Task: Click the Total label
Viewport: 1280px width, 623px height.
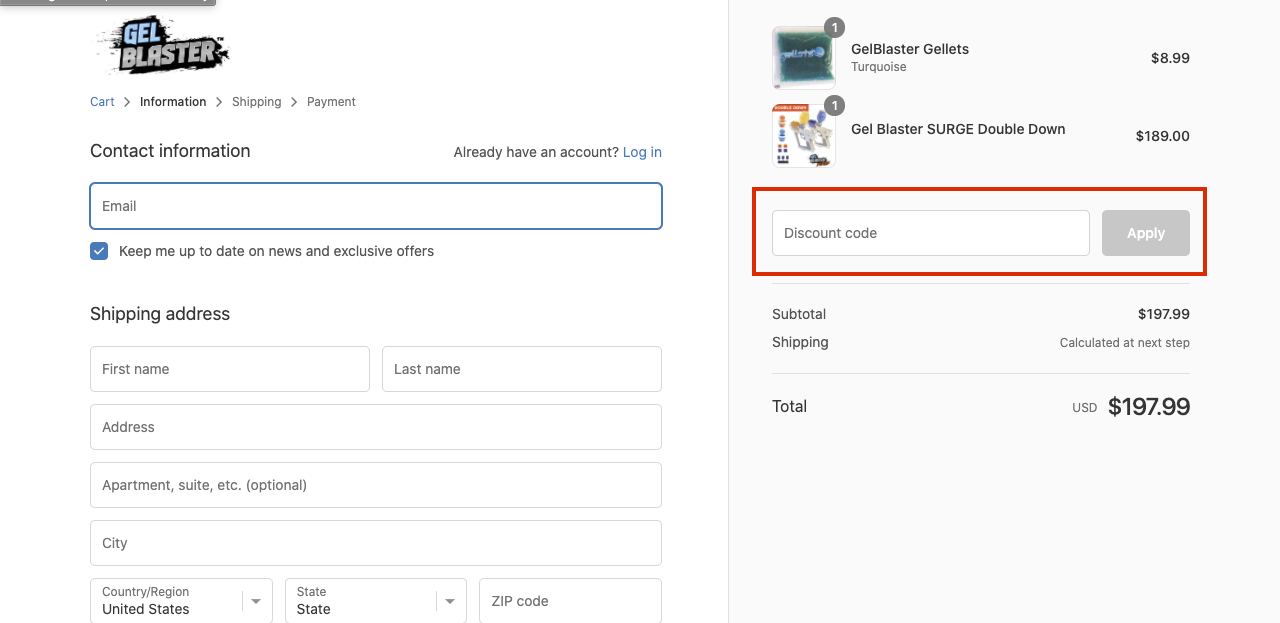Action: tap(789, 406)
